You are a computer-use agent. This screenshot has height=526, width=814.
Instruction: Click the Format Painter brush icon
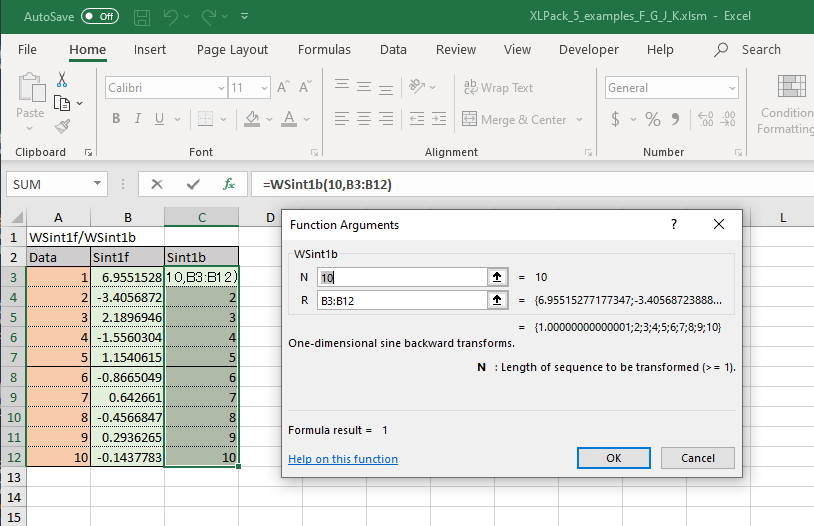pyautogui.click(x=62, y=126)
